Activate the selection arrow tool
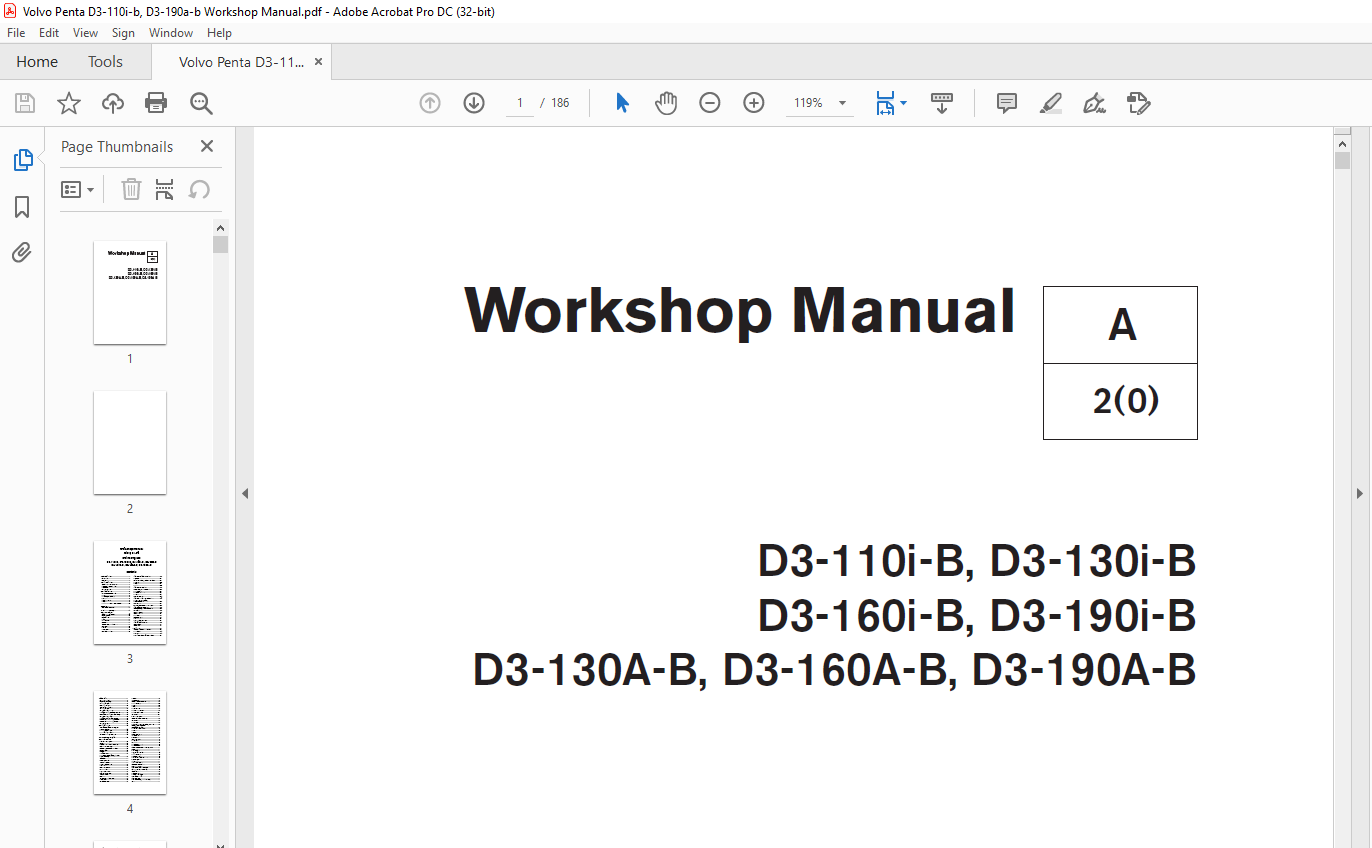 pyautogui.click(x=622, y=103)
